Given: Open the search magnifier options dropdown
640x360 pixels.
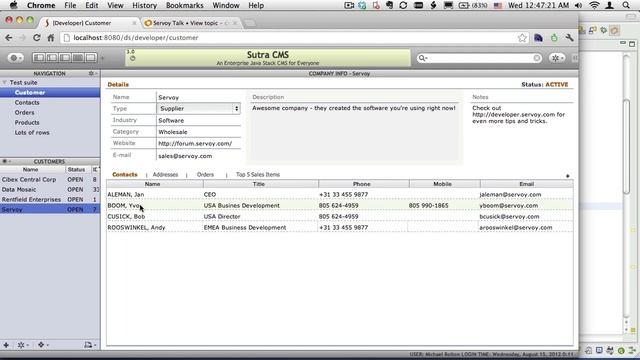Looking at the screenshot, I should (422, 58).
